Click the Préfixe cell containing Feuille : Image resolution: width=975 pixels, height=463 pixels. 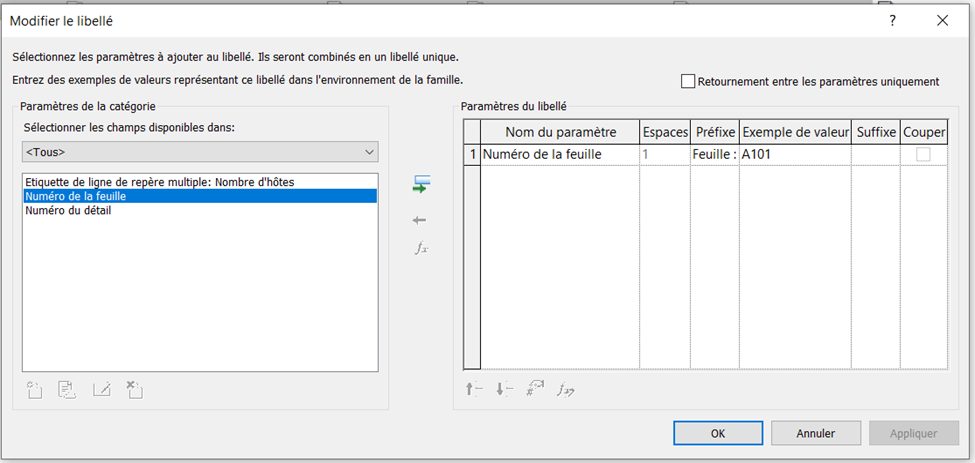pyautogui.click(x=714, y=155)
